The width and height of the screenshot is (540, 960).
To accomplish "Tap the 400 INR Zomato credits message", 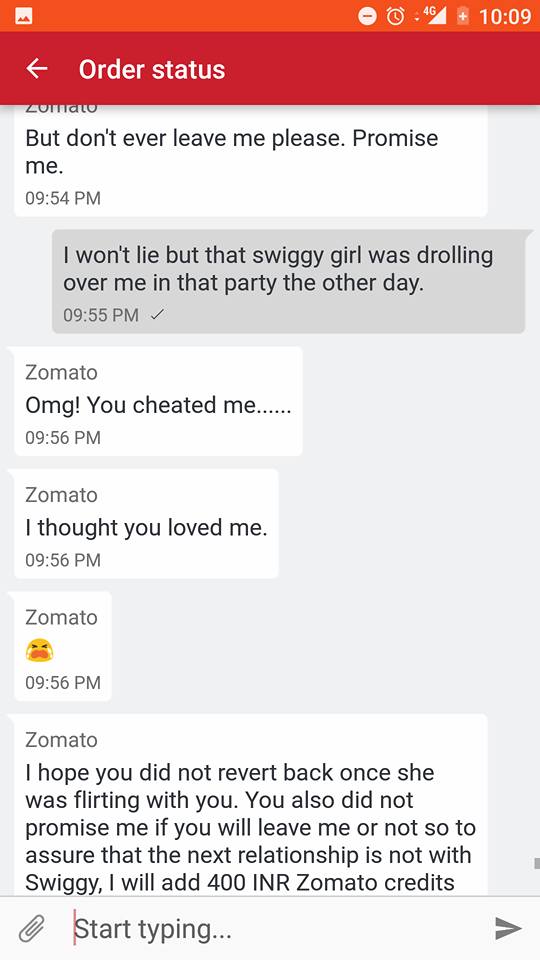I will click(x=250, y=805).
